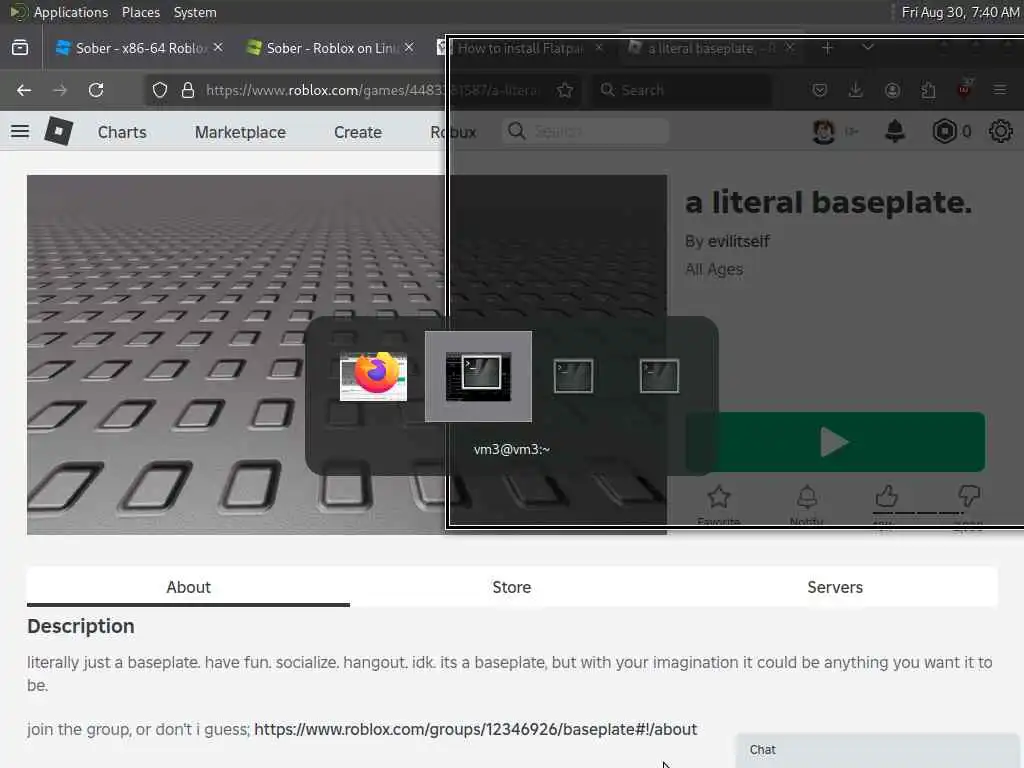The height and width of the screenshot is (768, 1024).
Task: Like the game with thumbs up
Action: click(886, 498)
